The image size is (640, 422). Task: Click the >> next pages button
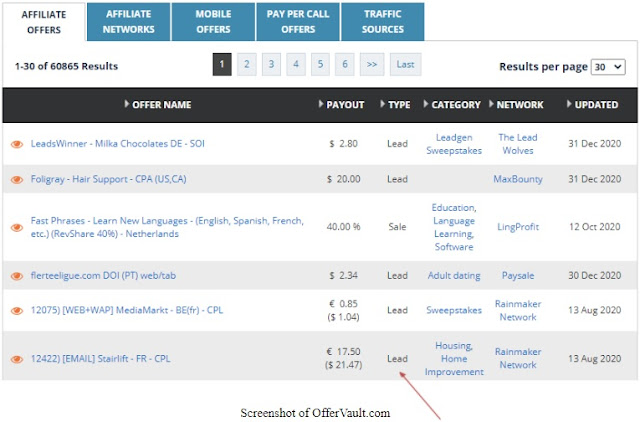coord(372,64)
